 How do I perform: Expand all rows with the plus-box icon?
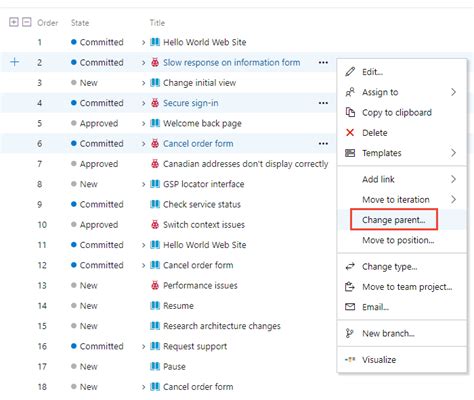(13, 22)
